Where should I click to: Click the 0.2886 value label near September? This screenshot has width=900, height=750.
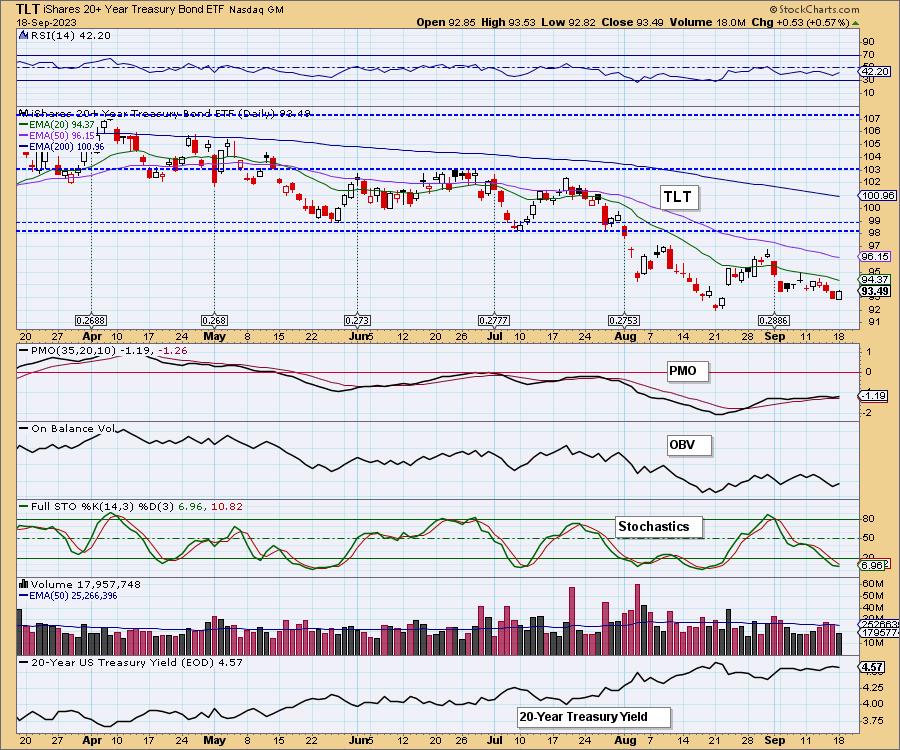point(774,320)
